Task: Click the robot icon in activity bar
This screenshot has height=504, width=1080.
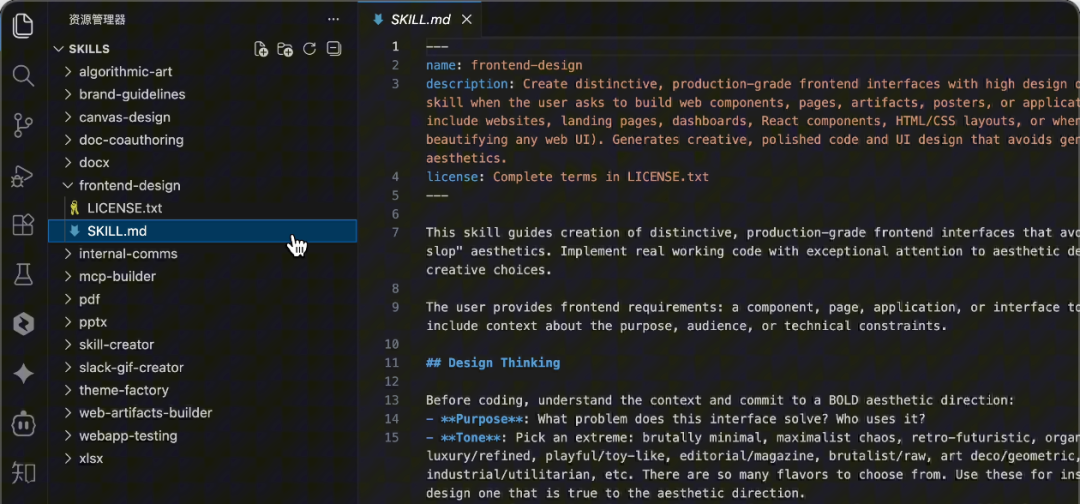Action: tap(23, 423)
